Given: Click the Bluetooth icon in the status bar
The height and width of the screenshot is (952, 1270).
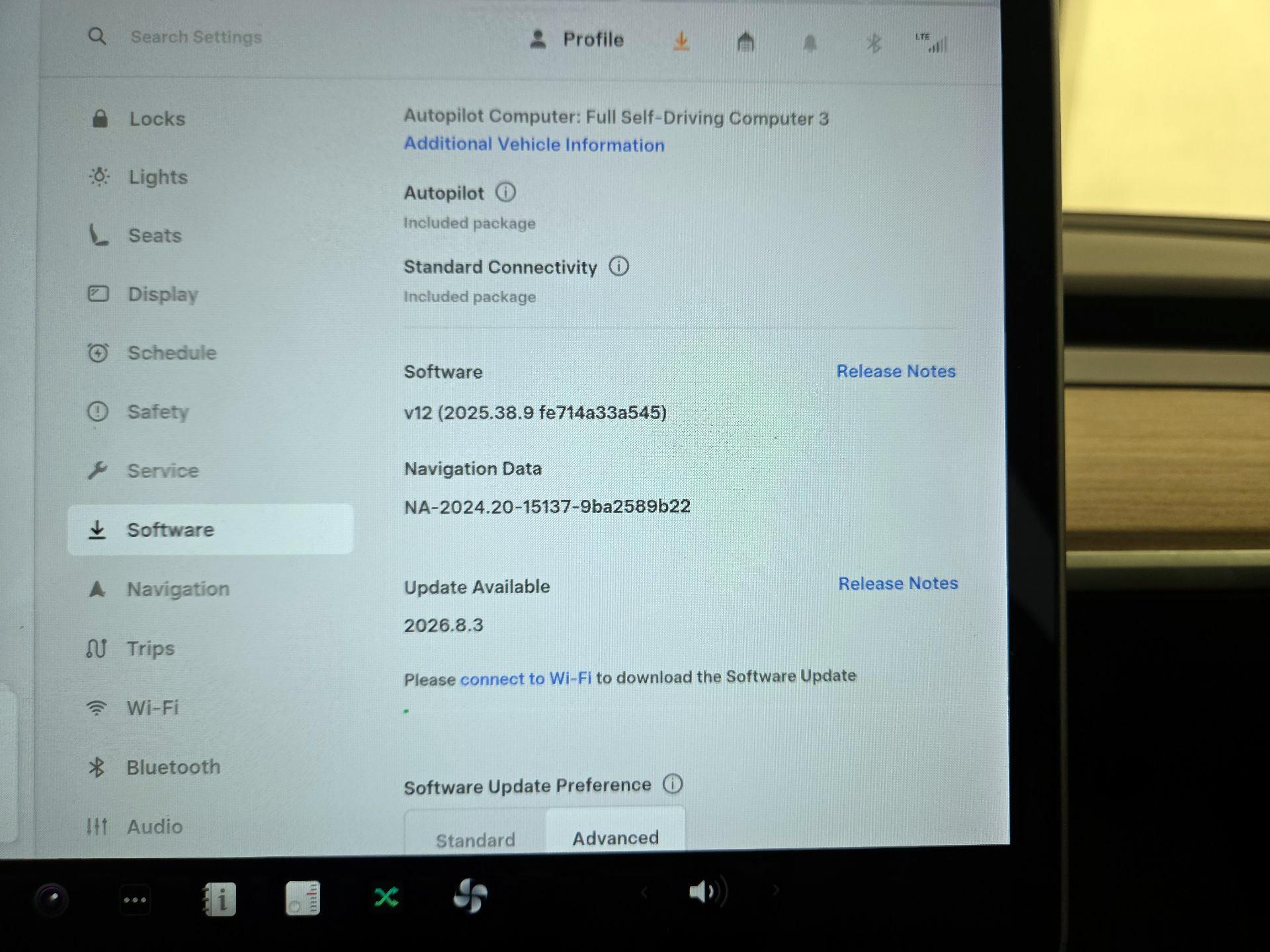Looking at the screenshot, I should pyautogui.click(x=874, y=42).
